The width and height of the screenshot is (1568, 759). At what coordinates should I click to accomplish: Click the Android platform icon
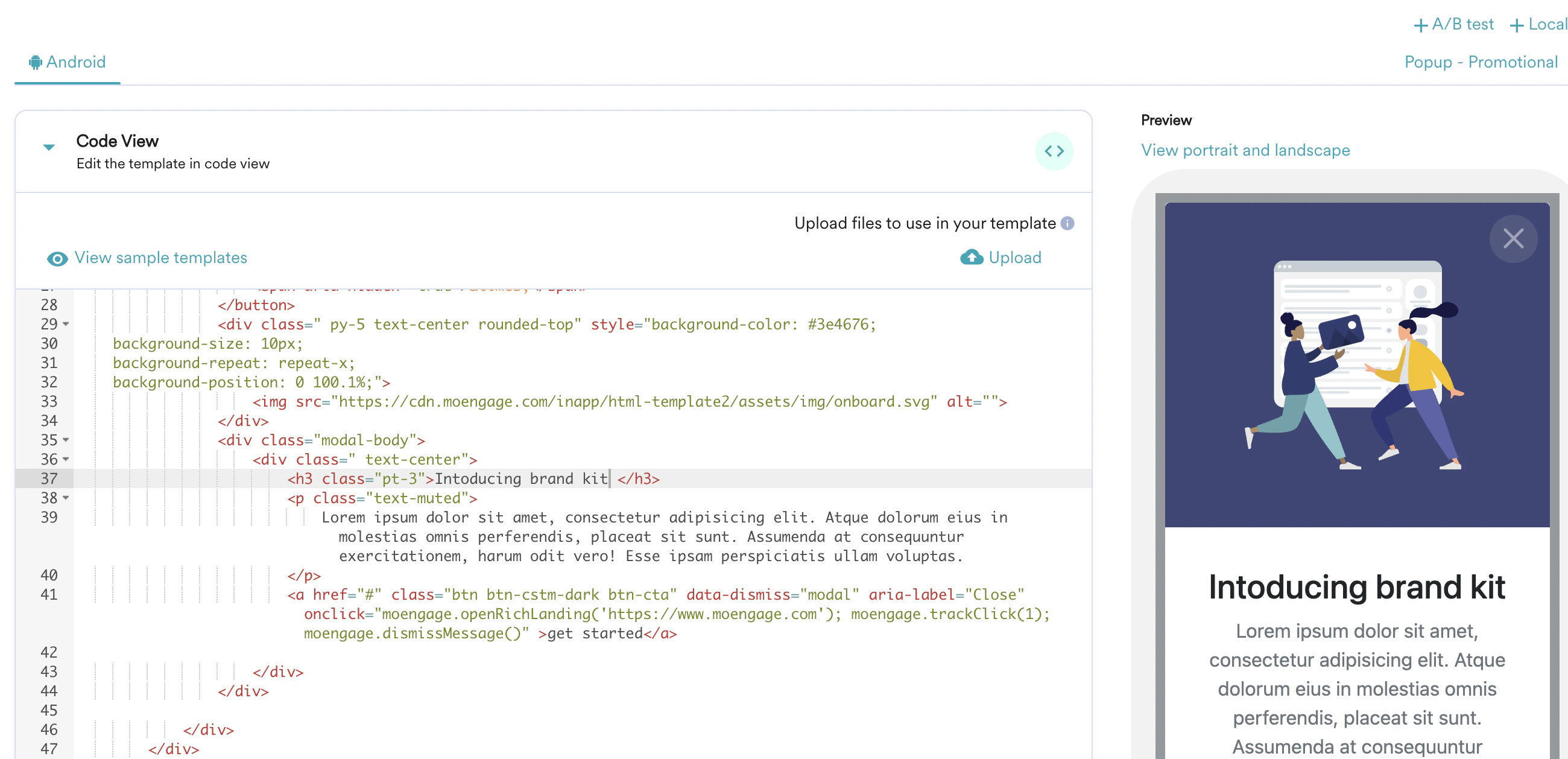tap(35, 62)
